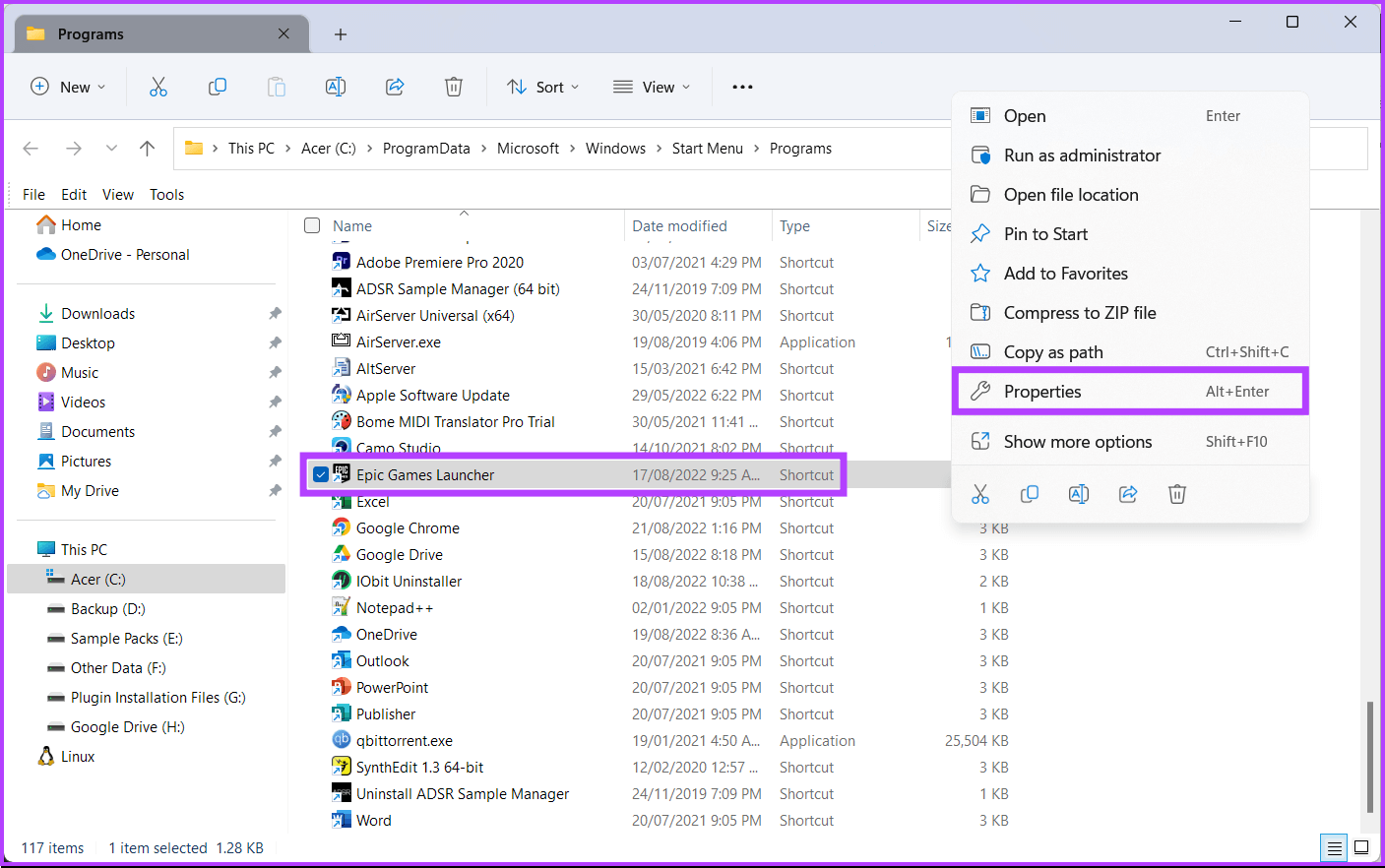Switch to details view in the status bar
The height and width of the screenshot is (868, 1385).
point(1334,847)
